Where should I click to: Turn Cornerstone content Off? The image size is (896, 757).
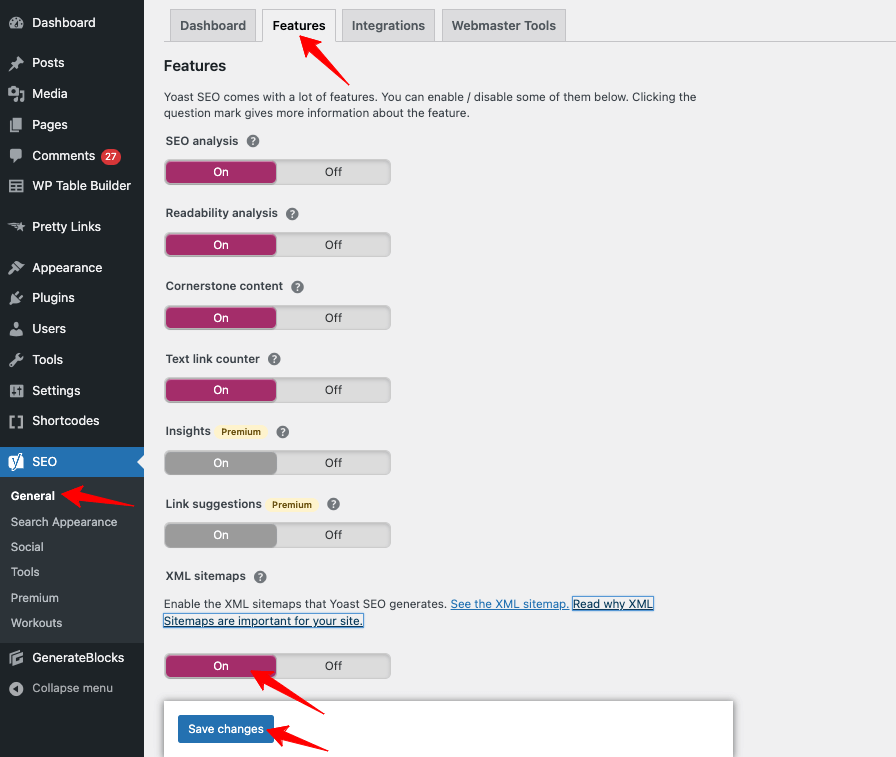[x=333, y=318]
